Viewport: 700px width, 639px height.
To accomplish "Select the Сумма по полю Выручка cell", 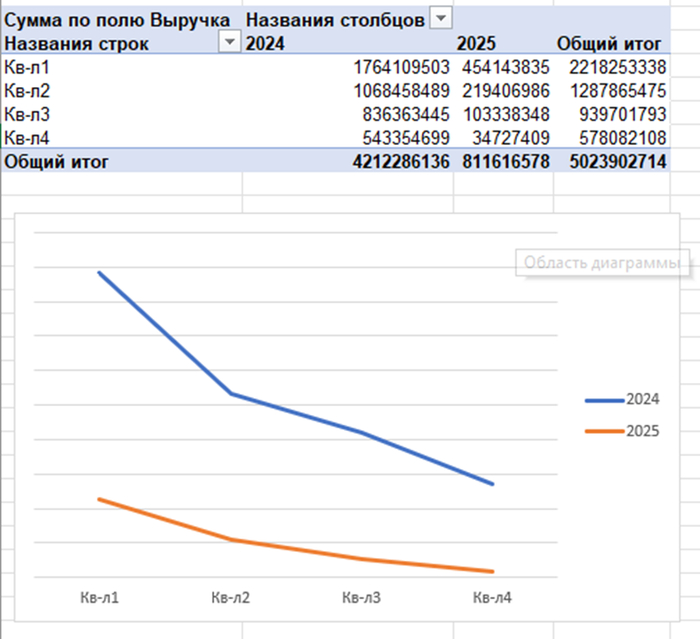I will click(x=120, y=19).
